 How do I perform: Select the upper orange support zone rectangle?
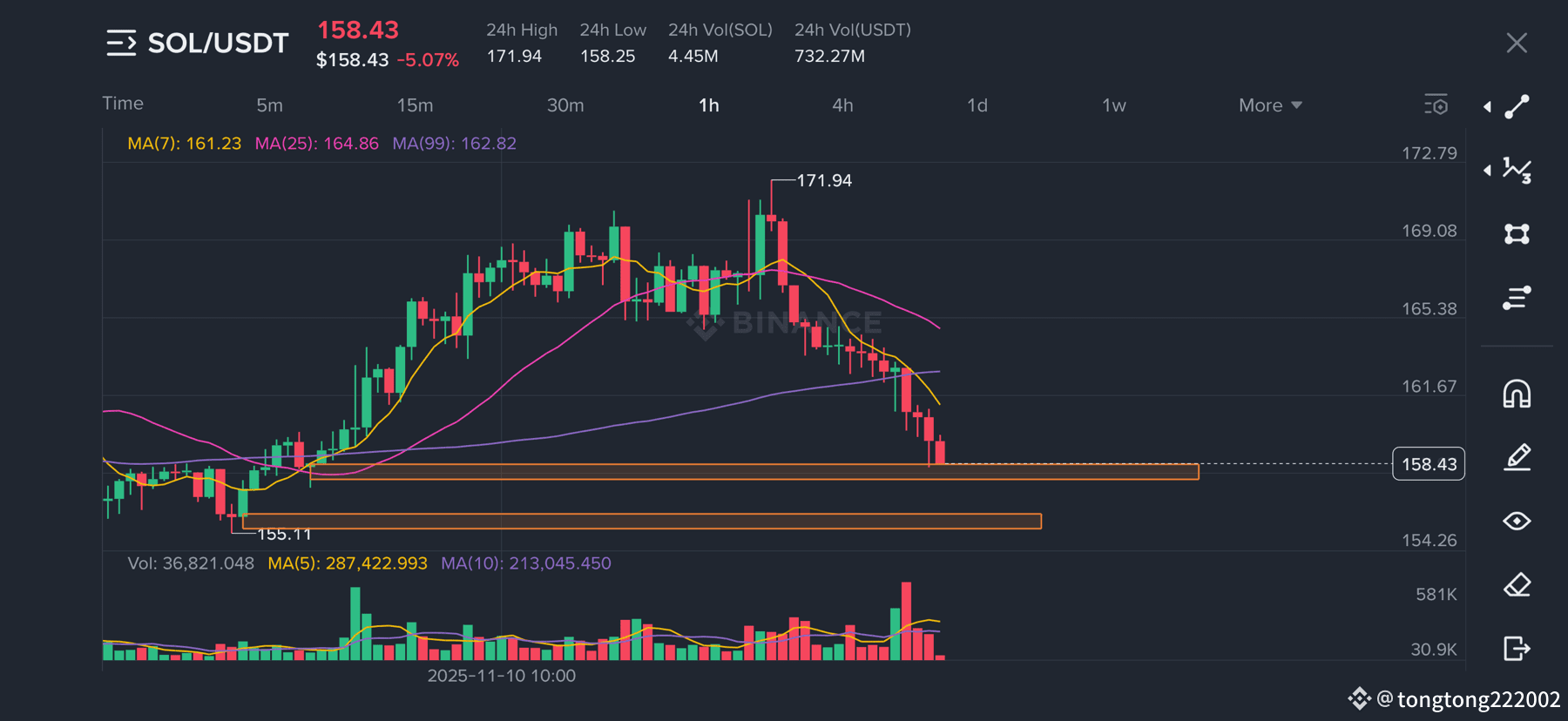(x=754, y=472)
